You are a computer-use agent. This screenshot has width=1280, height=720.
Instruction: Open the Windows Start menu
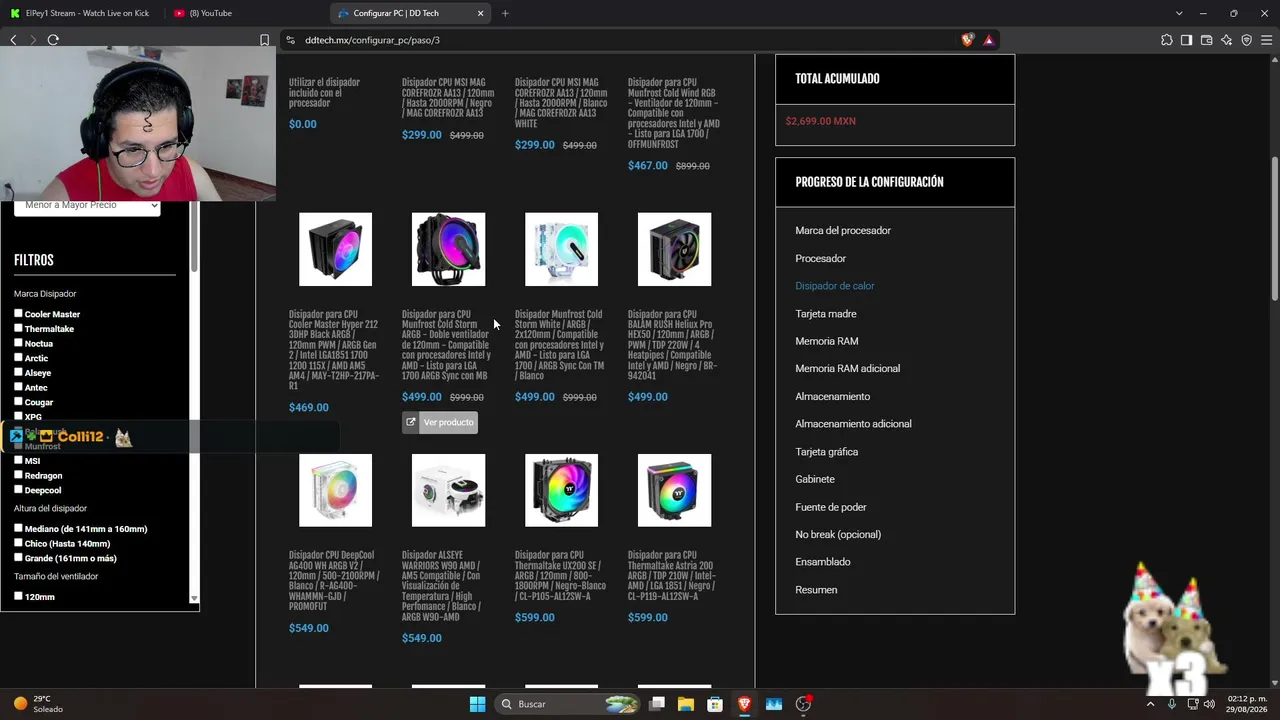(477, 704)
